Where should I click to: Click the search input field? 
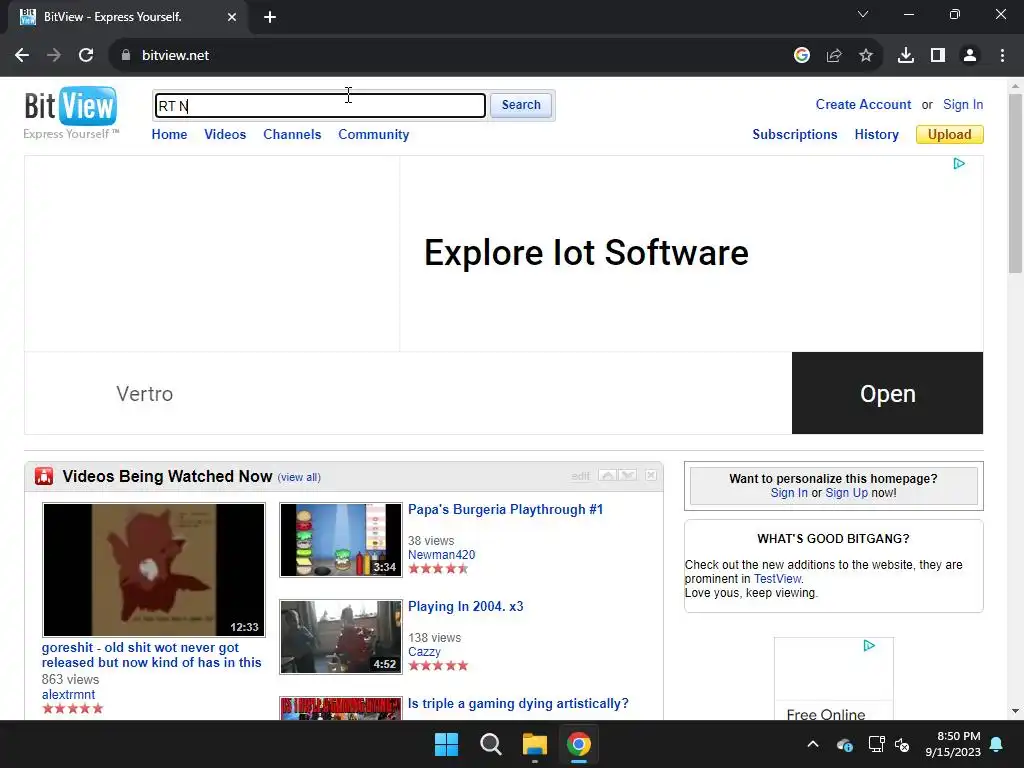[x=320, y=106]
